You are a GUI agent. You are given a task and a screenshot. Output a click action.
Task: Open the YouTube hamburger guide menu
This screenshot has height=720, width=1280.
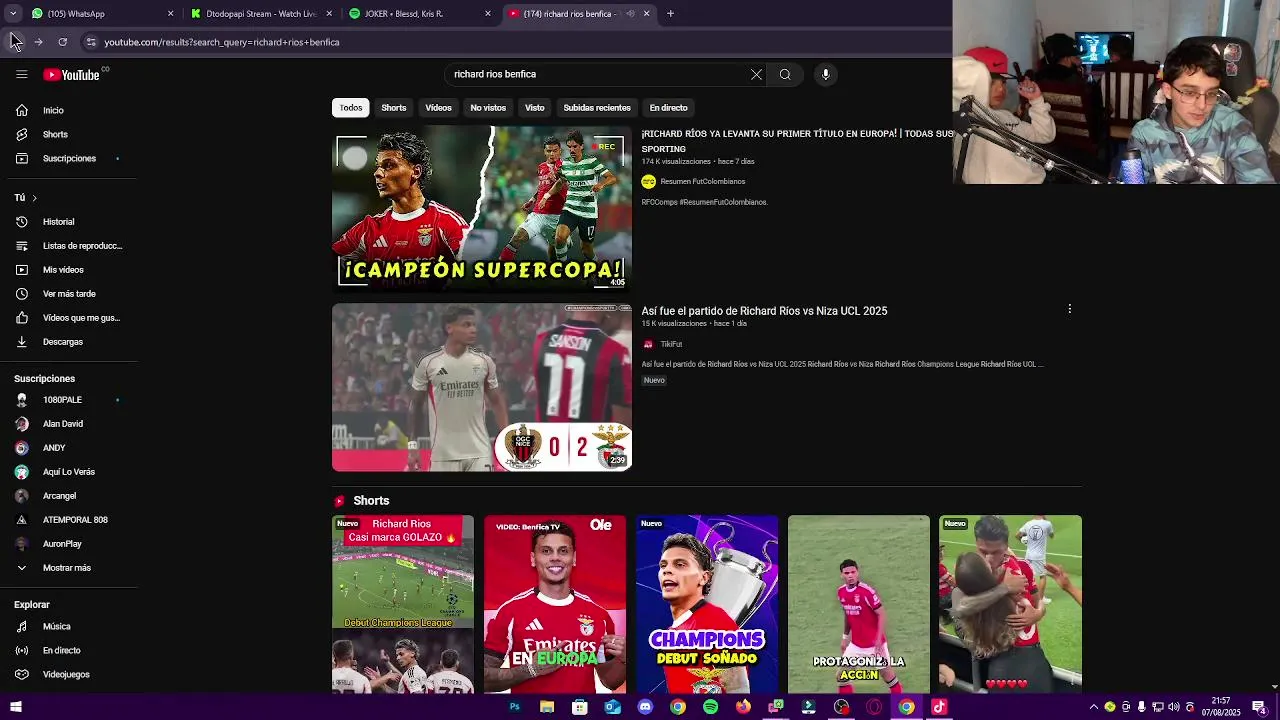point(21,74)
